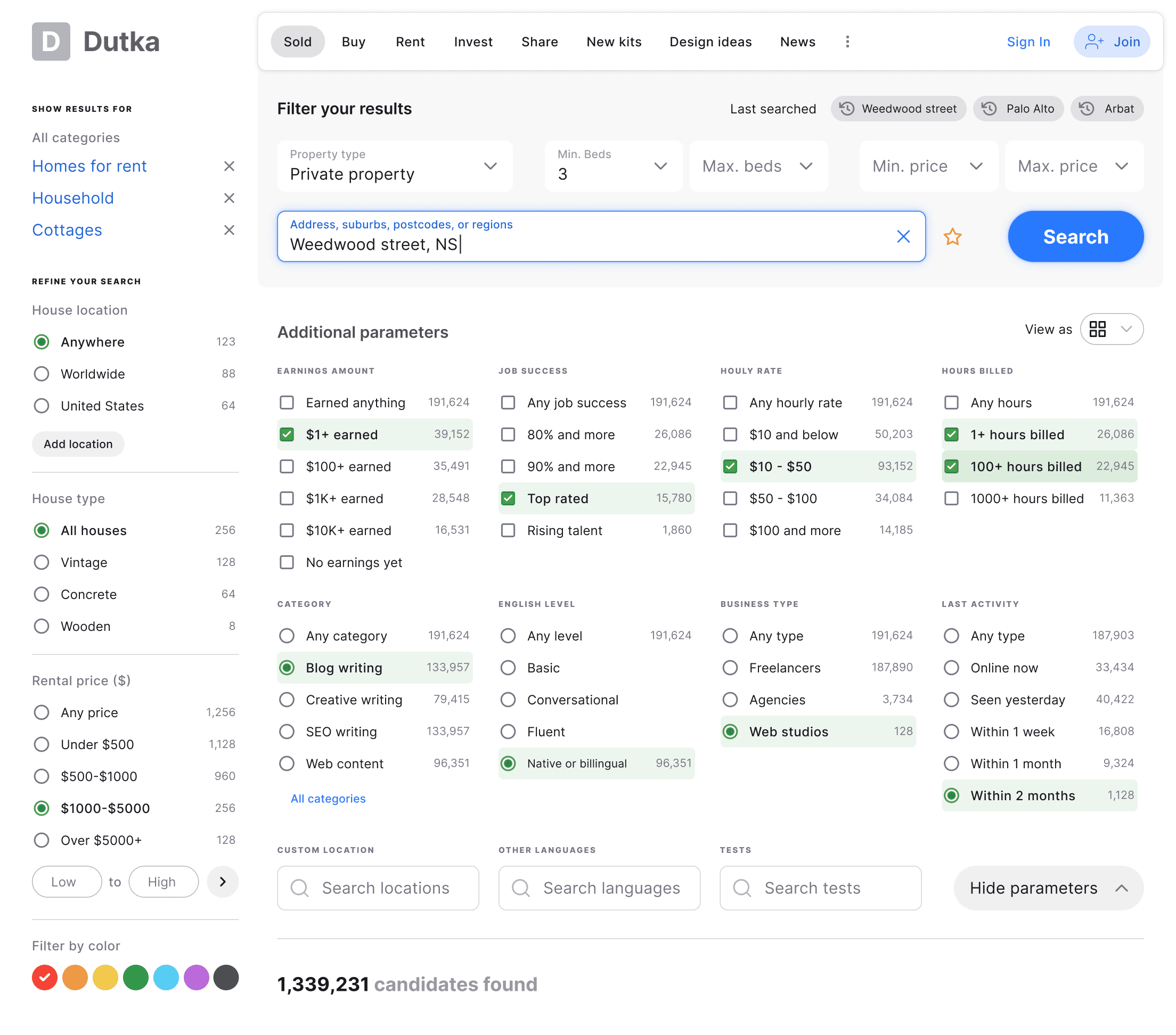Switch to the Rent tab
This screenshot has width=1176, height=1035.
[410, 42]
